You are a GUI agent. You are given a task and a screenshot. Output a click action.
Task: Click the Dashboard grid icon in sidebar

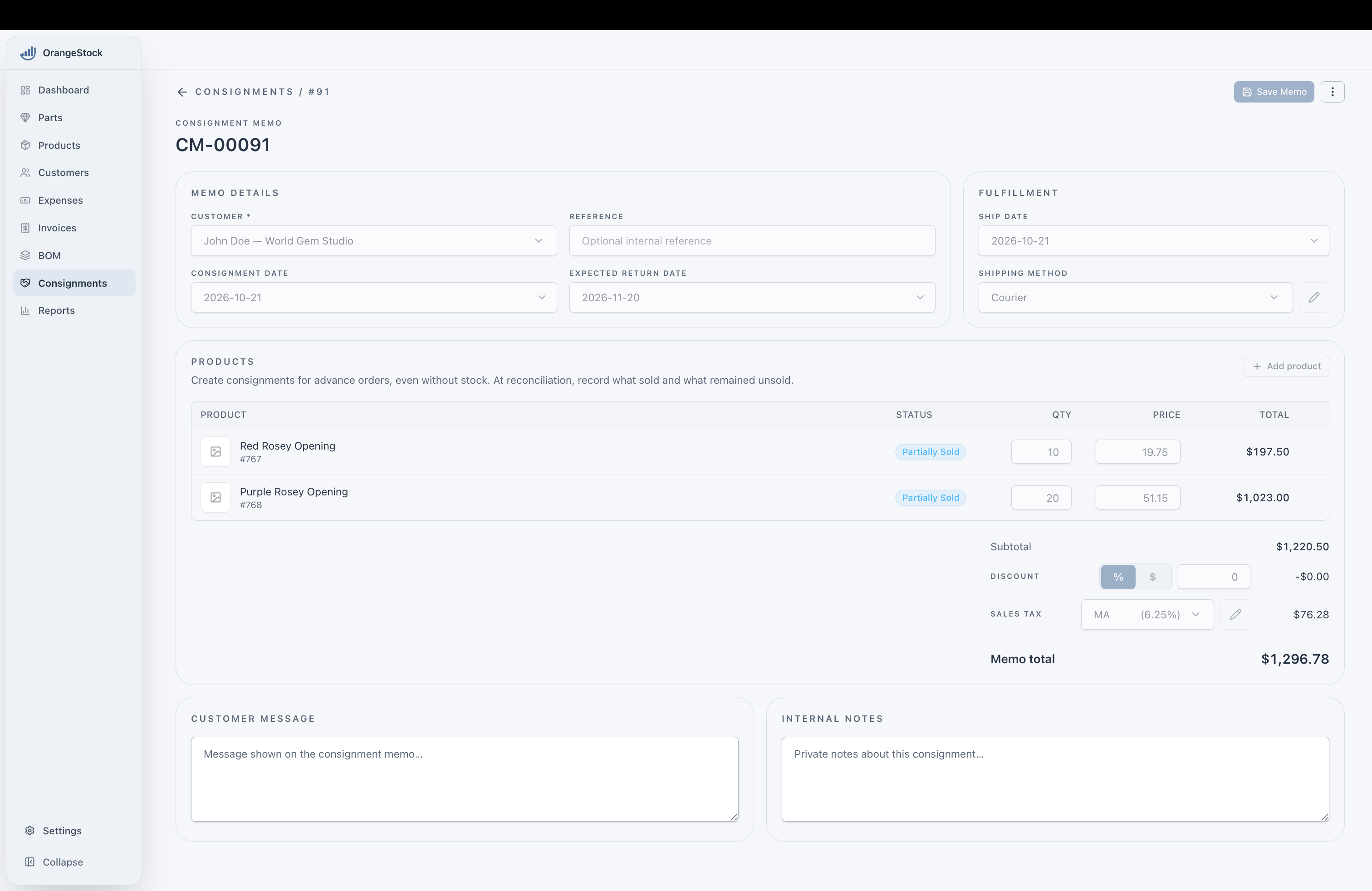25,90
